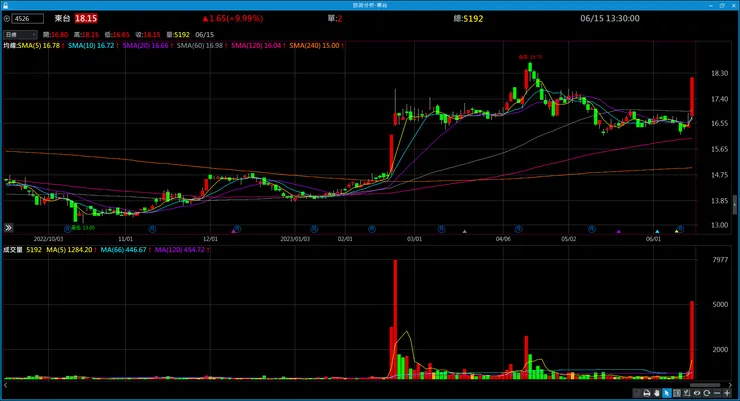Click the MA(120) 454.72 volume label
Screen dimensions: 740x401
click(180, 250)
